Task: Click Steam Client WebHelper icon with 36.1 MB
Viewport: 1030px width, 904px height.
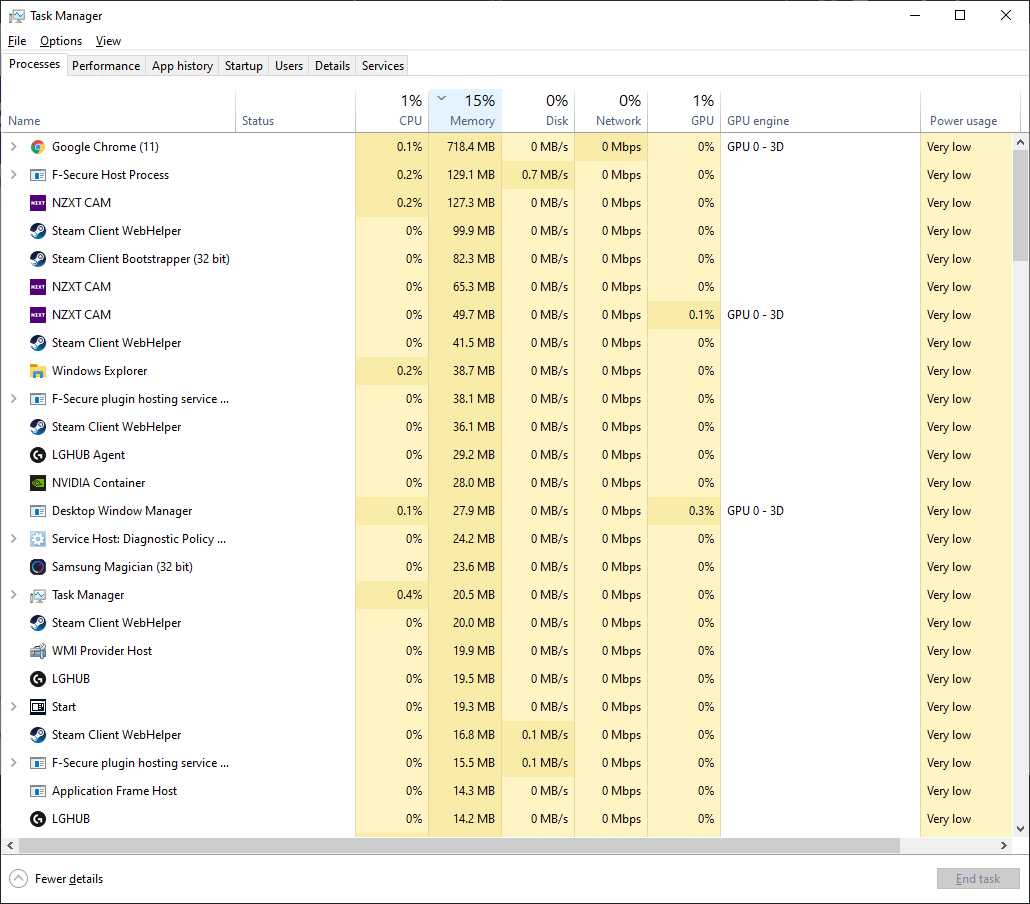Action: click(x=38, y=427)
